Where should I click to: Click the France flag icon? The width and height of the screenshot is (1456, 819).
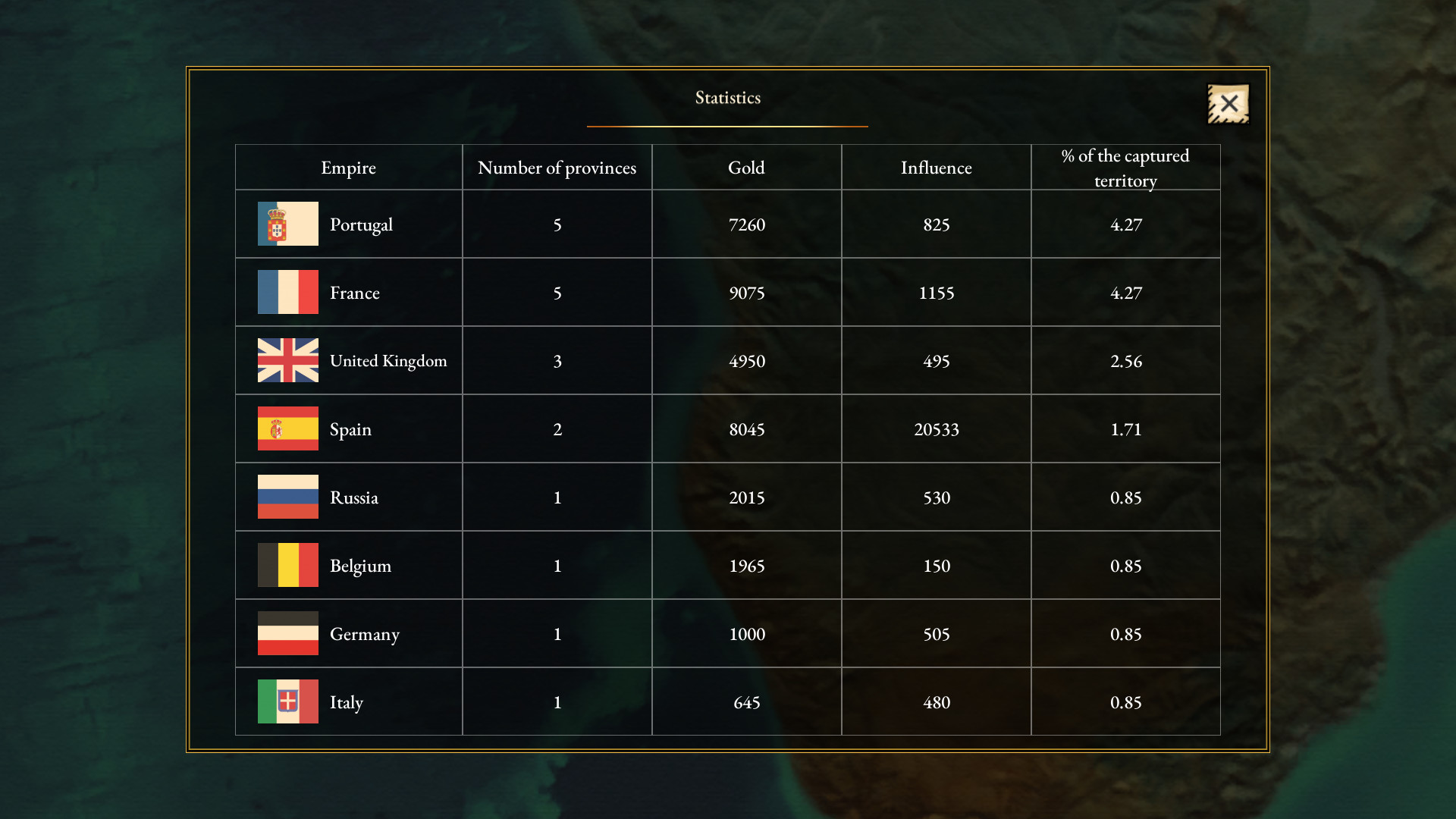[287, 292]
